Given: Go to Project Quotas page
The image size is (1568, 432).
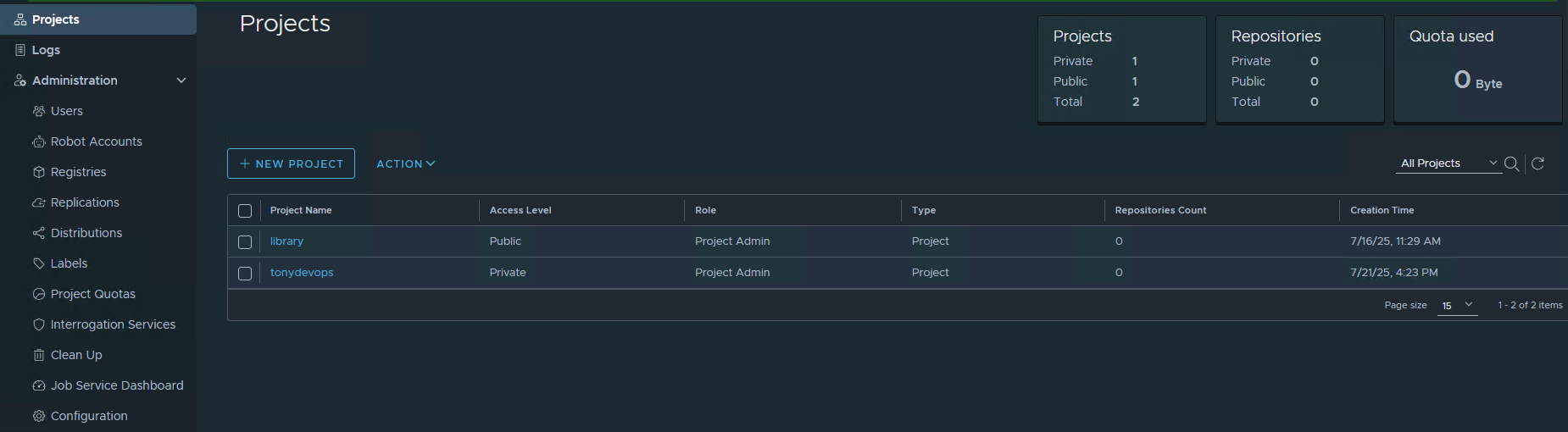Looking at the screenshot, I should (92, 294).
